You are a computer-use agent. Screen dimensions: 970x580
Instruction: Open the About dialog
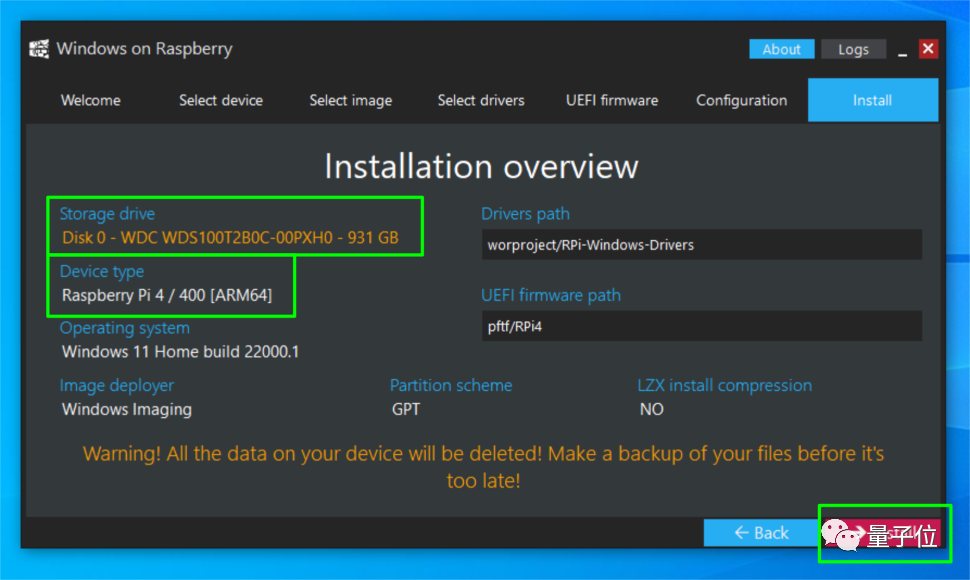point(781,49)
